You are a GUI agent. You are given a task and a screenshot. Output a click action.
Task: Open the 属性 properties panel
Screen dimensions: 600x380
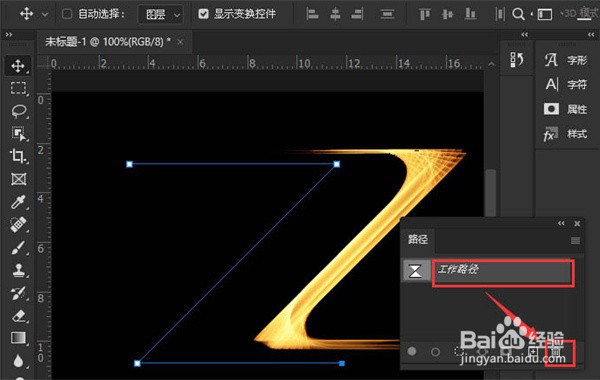click(x=566, y=109)
